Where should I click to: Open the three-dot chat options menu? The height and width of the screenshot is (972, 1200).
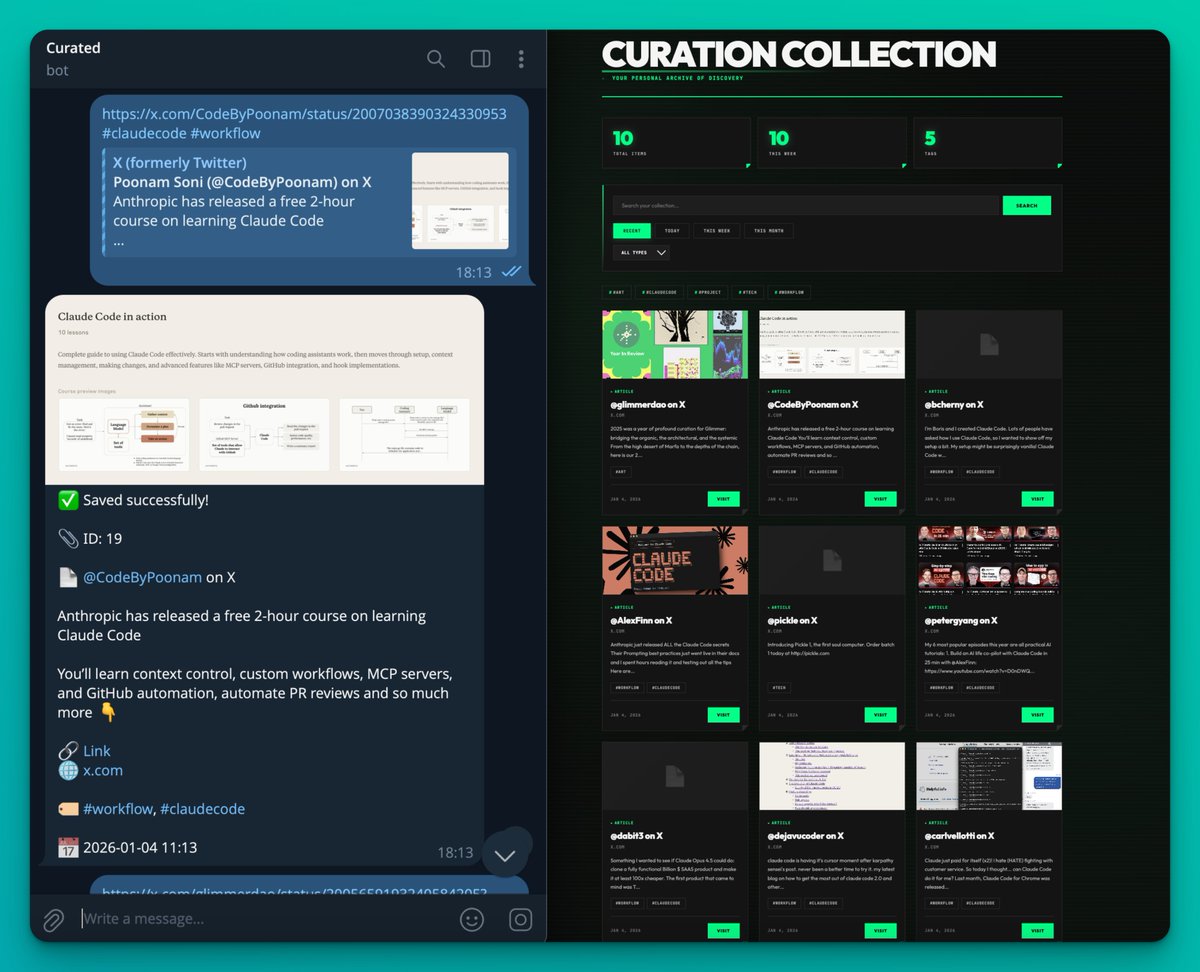(x=521, y=59)
